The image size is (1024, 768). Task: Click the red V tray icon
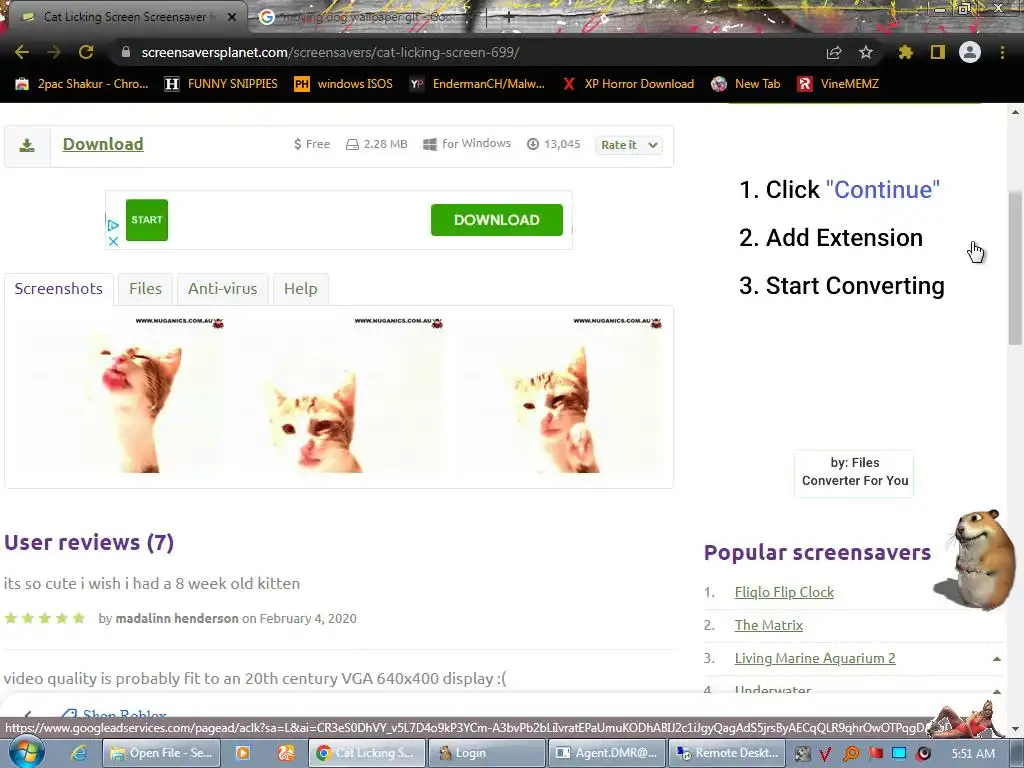coord(825,754)
